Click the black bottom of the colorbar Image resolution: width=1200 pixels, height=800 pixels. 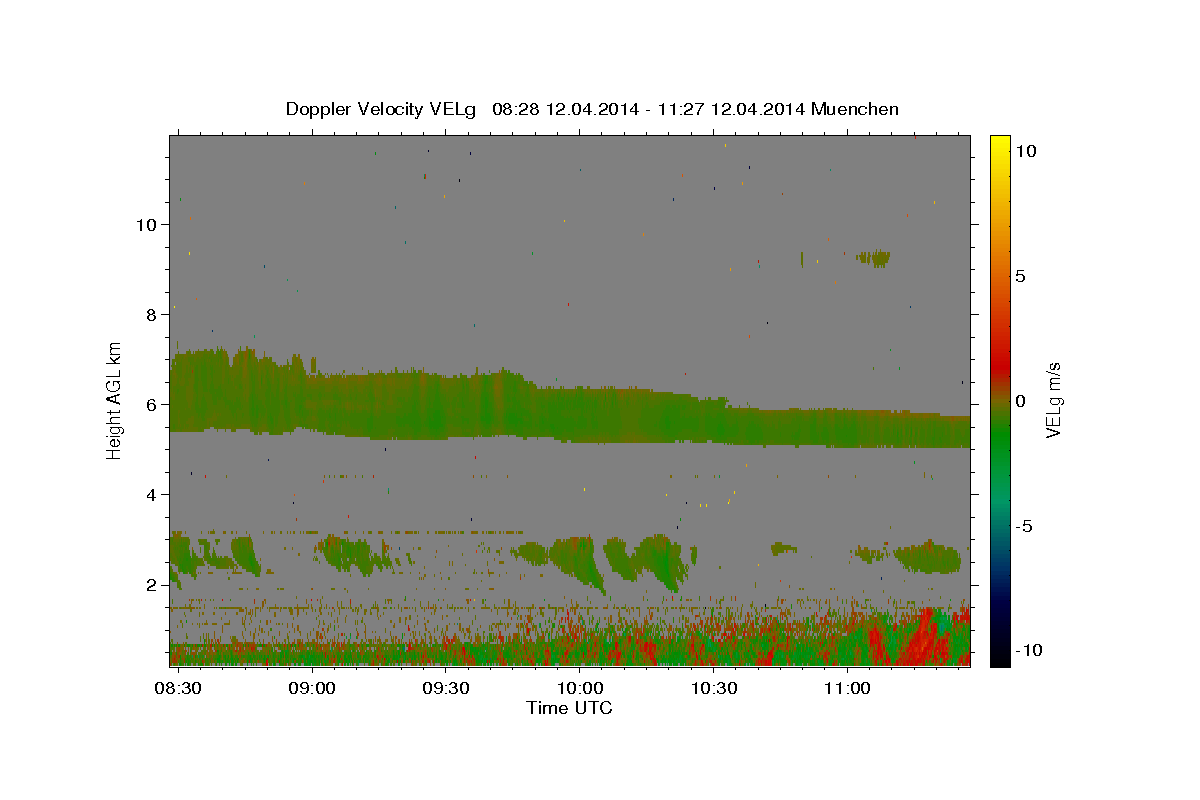(x=999, y=655)
